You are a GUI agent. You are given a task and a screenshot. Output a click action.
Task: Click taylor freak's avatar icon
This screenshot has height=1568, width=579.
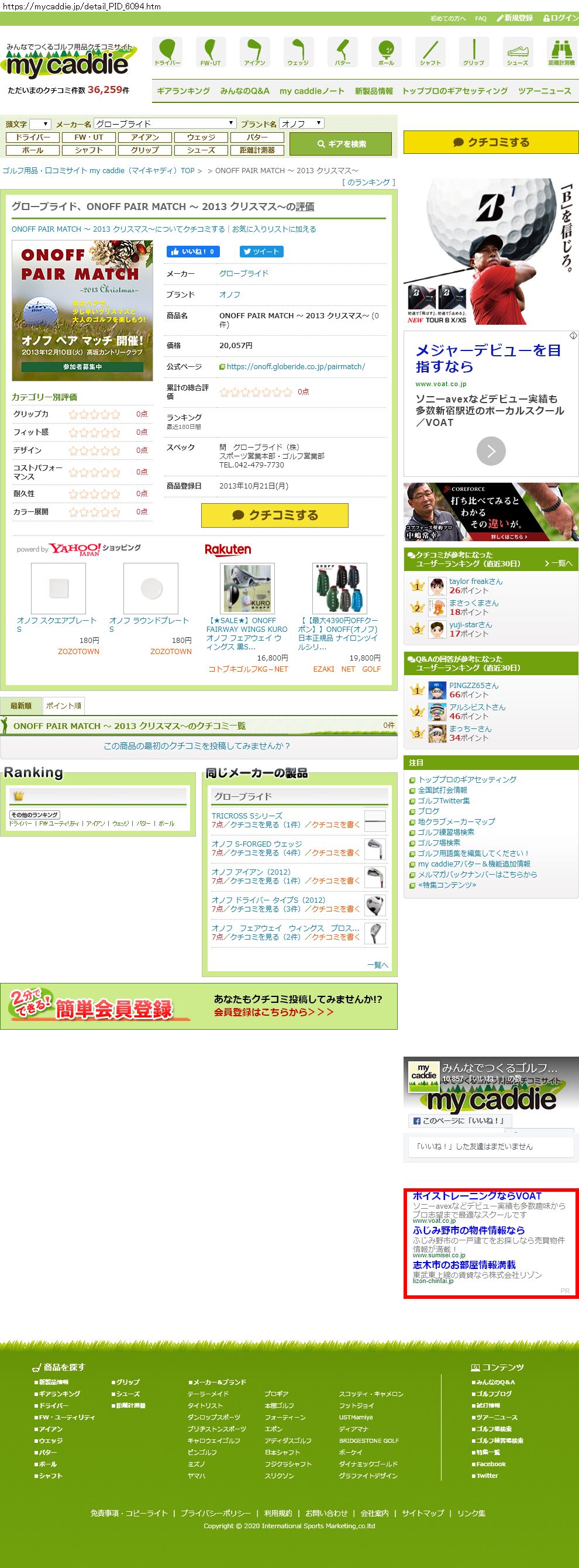[437, 586]
